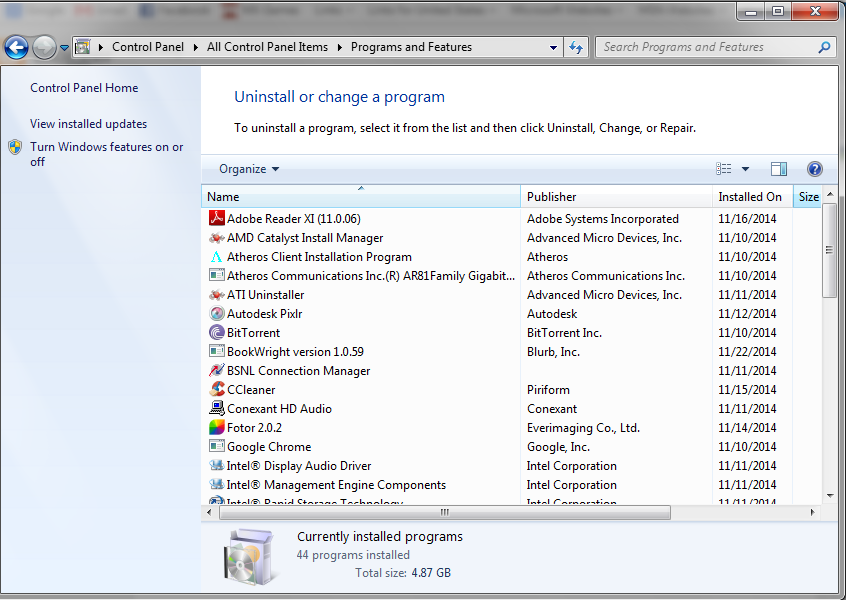Click the Atheros Client Installation Program icon
Screen dimensions: 846x600
click(x=216, y=256)
